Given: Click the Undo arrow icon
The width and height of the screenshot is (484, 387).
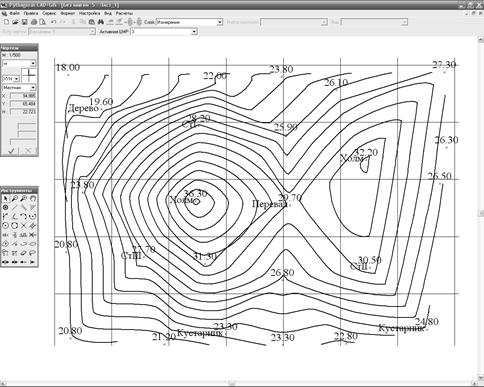Looking at the screenshot, I should tap(53, 22).
